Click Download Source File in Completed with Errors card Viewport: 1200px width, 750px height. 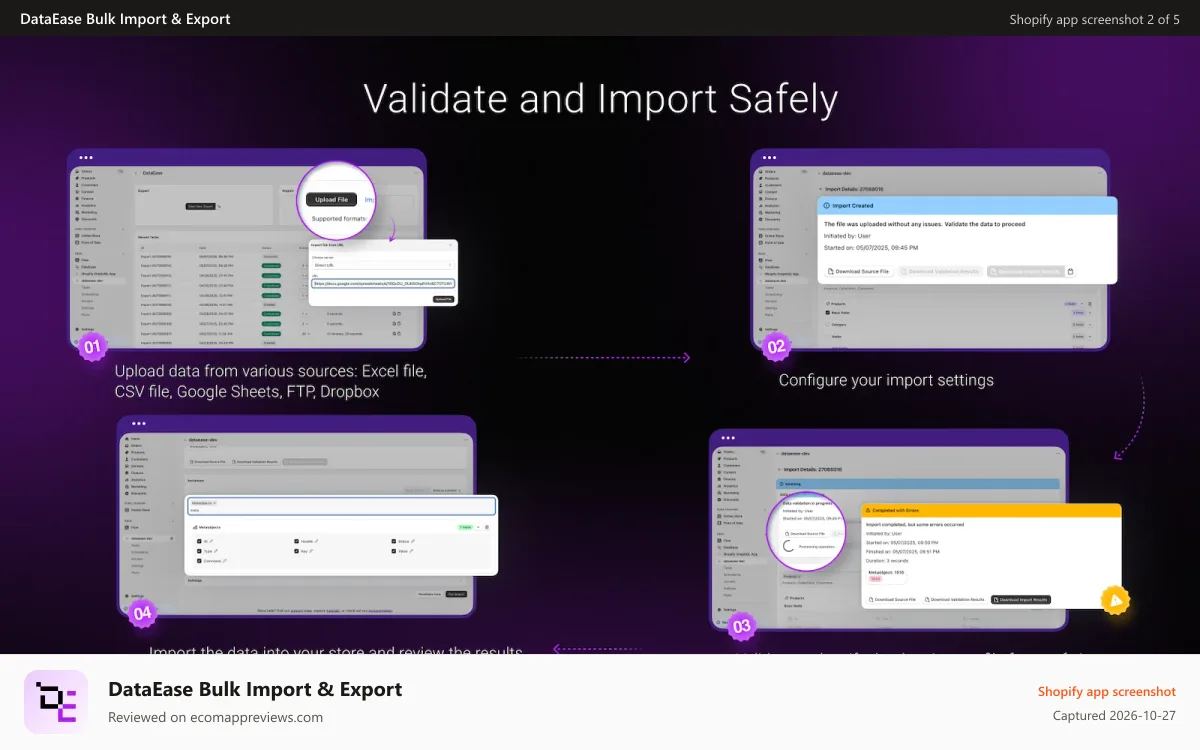click(892, 600)
